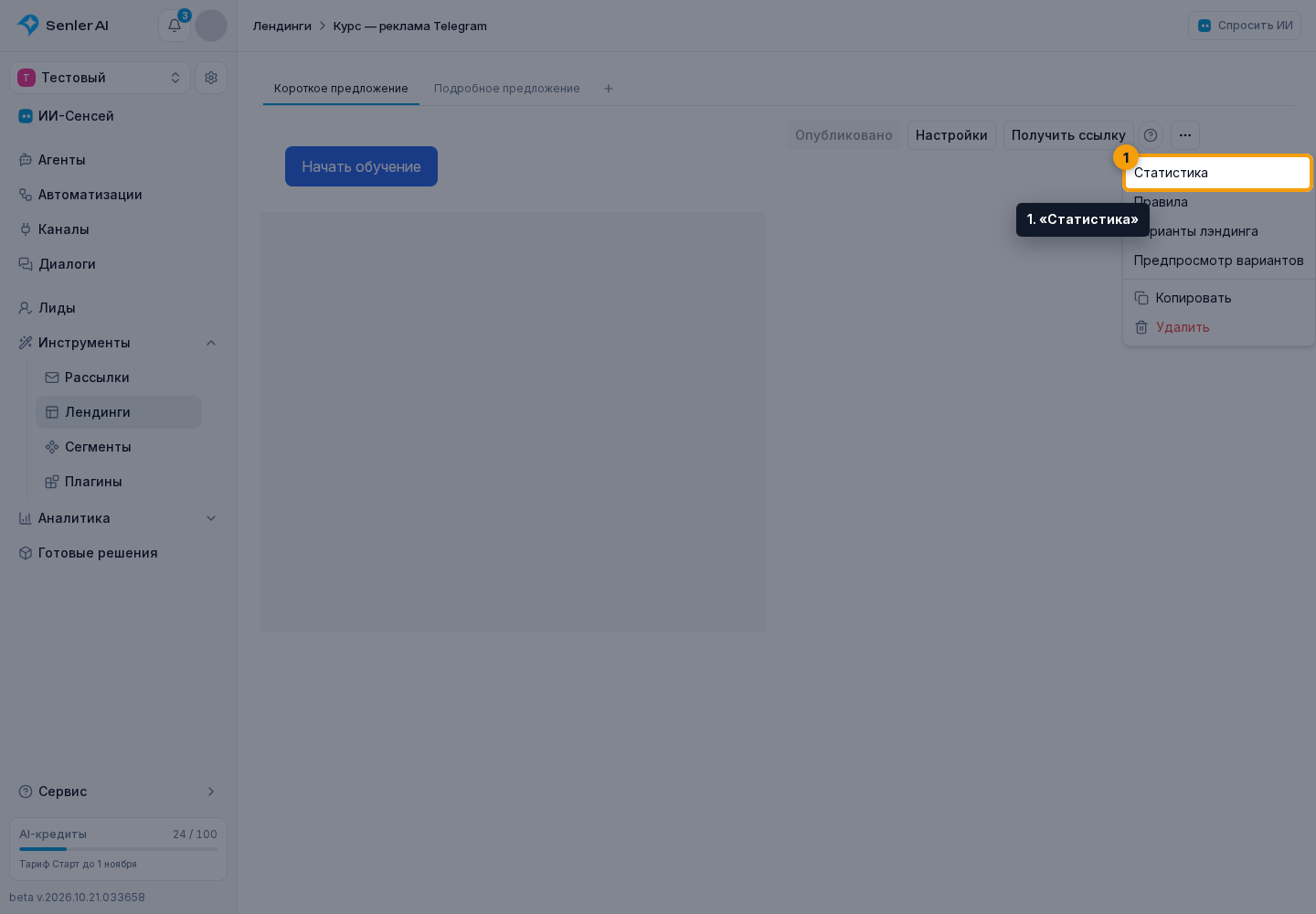
Task: Switch to Подробное предложение tab
Action: tap(507, 89)
